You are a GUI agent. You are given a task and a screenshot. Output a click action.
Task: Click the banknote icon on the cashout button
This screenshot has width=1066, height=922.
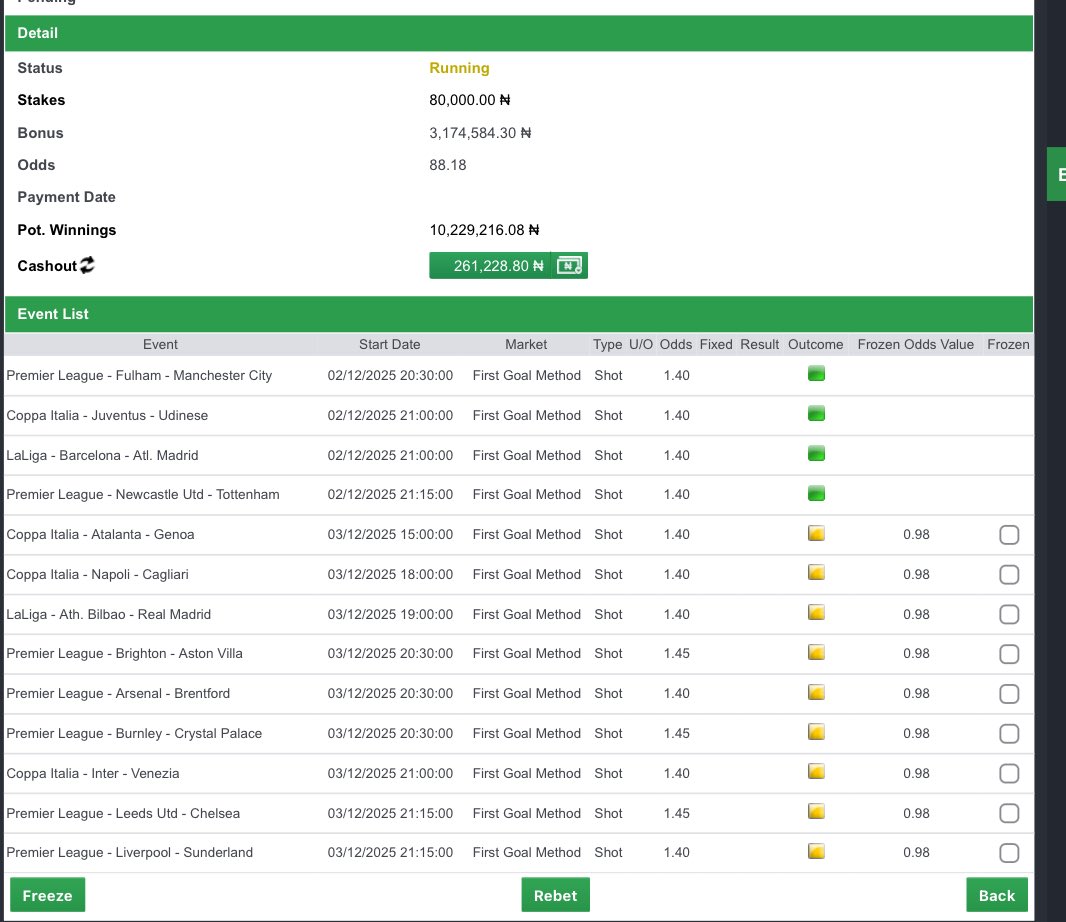point(569,266)
